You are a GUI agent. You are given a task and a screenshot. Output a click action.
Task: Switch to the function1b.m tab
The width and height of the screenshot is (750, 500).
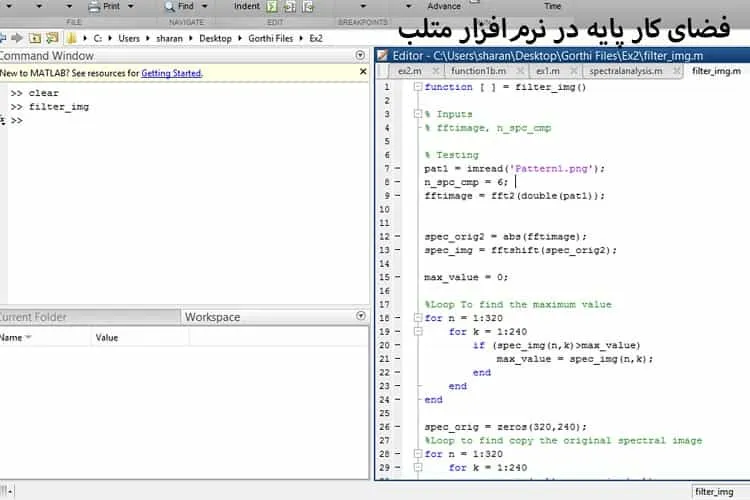coord(478,71)
